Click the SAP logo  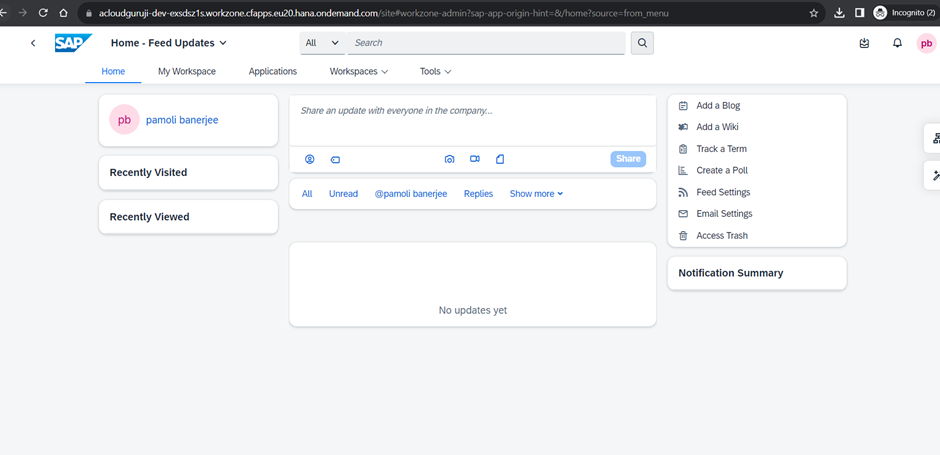pyautogui.click(x=73, y=43)
